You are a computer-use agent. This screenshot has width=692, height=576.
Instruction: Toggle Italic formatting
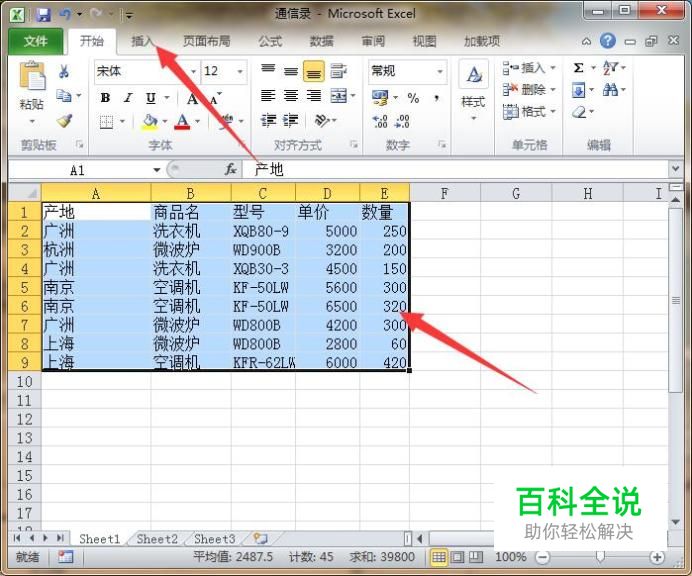[128, 98]
